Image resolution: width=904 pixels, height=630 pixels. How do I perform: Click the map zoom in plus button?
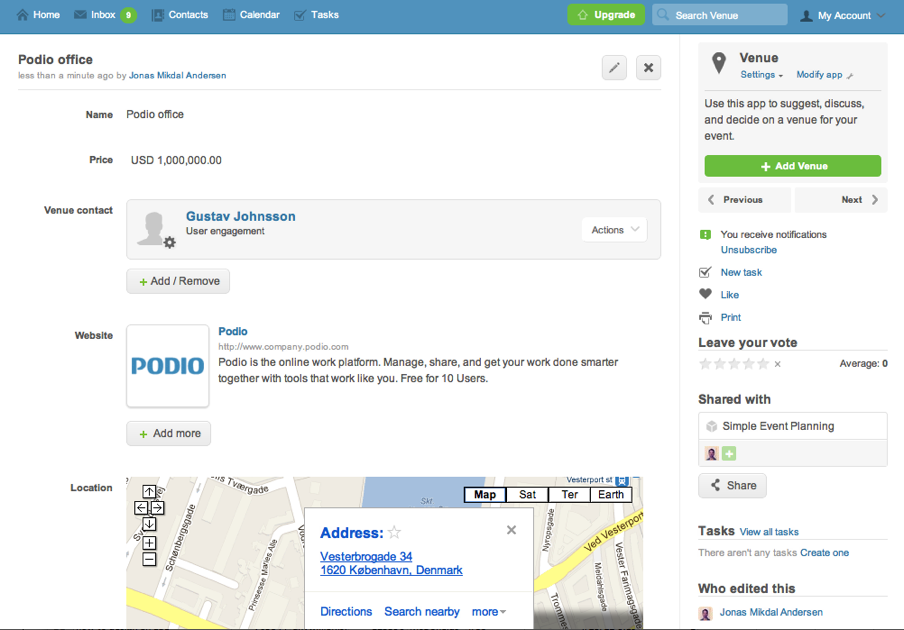(149, 543)
